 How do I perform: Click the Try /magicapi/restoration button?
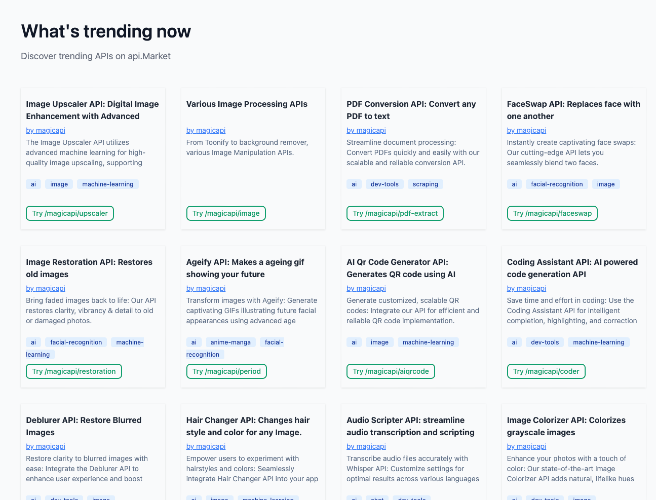[x=74, y=372]
